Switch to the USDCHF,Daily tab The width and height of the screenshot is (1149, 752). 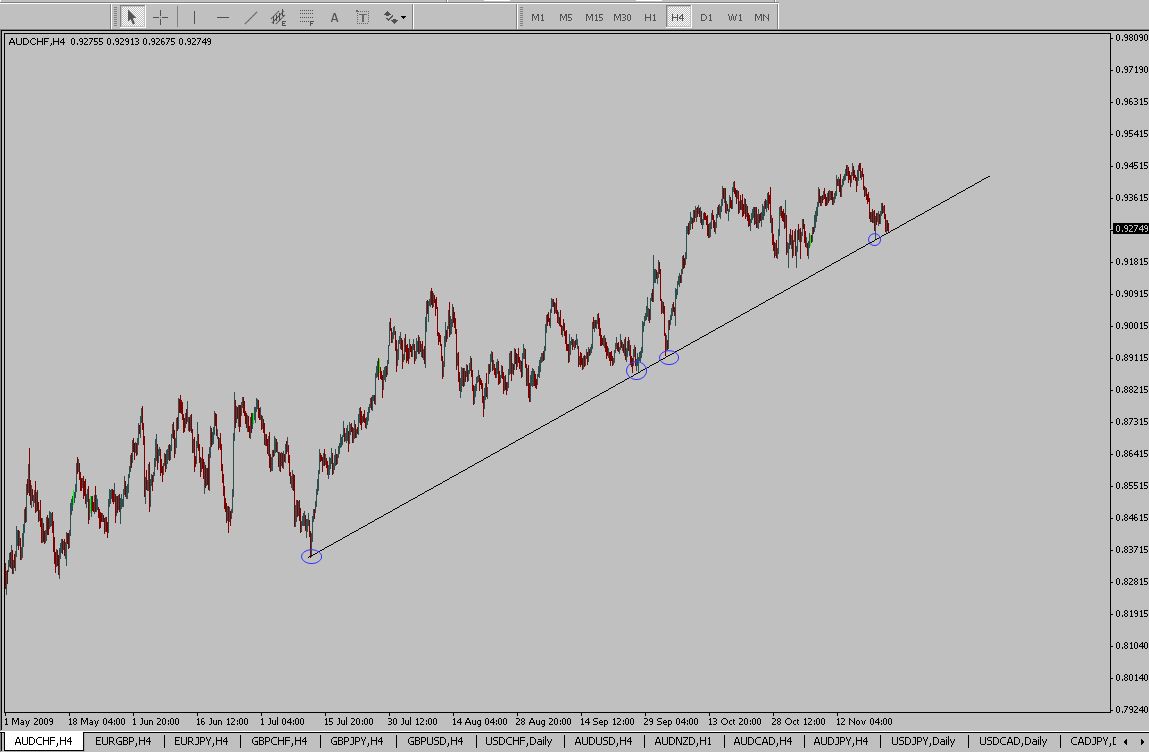pyautogui.click(x=518, y=741)
